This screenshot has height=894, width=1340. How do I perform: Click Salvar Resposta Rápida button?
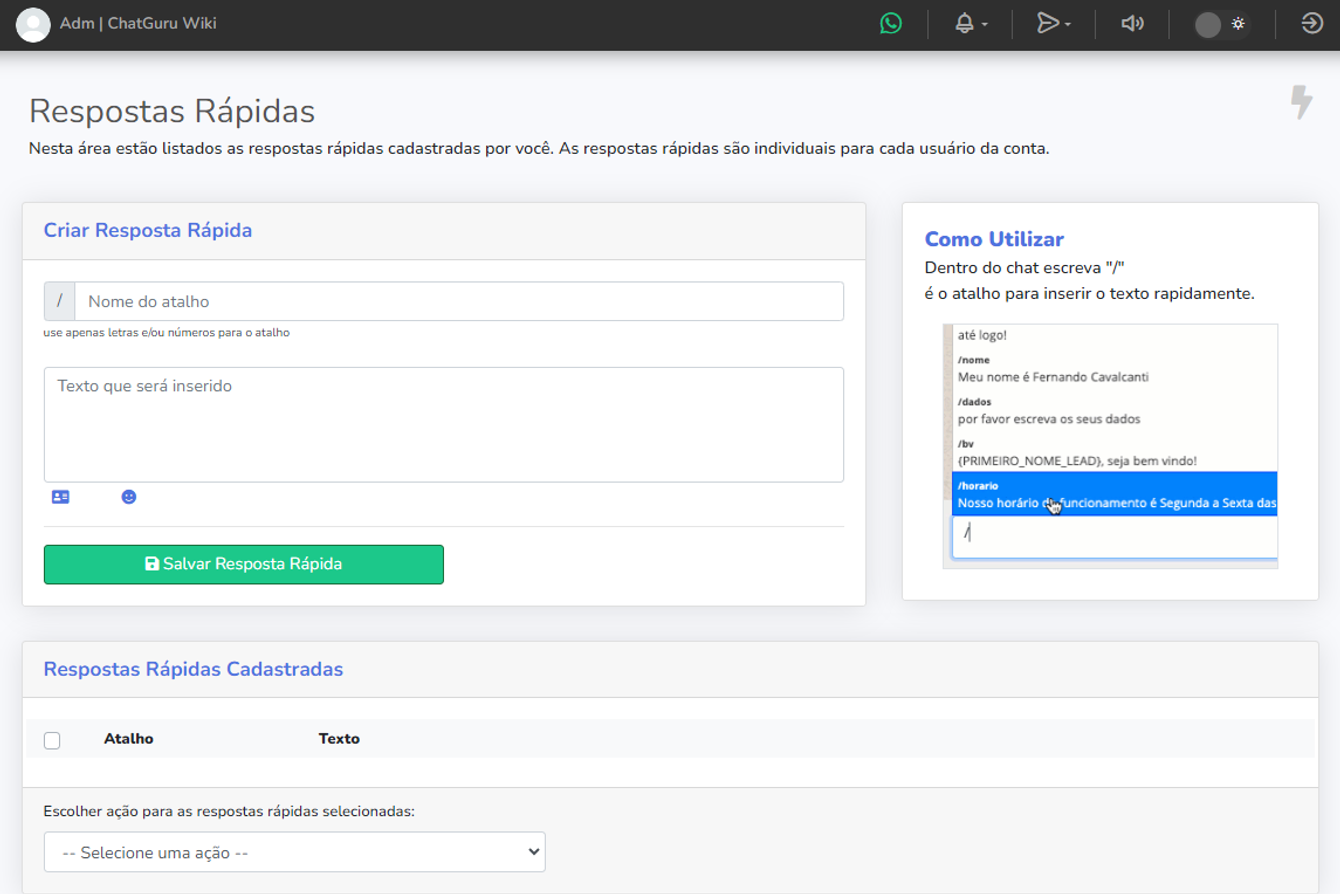(244, 564)
